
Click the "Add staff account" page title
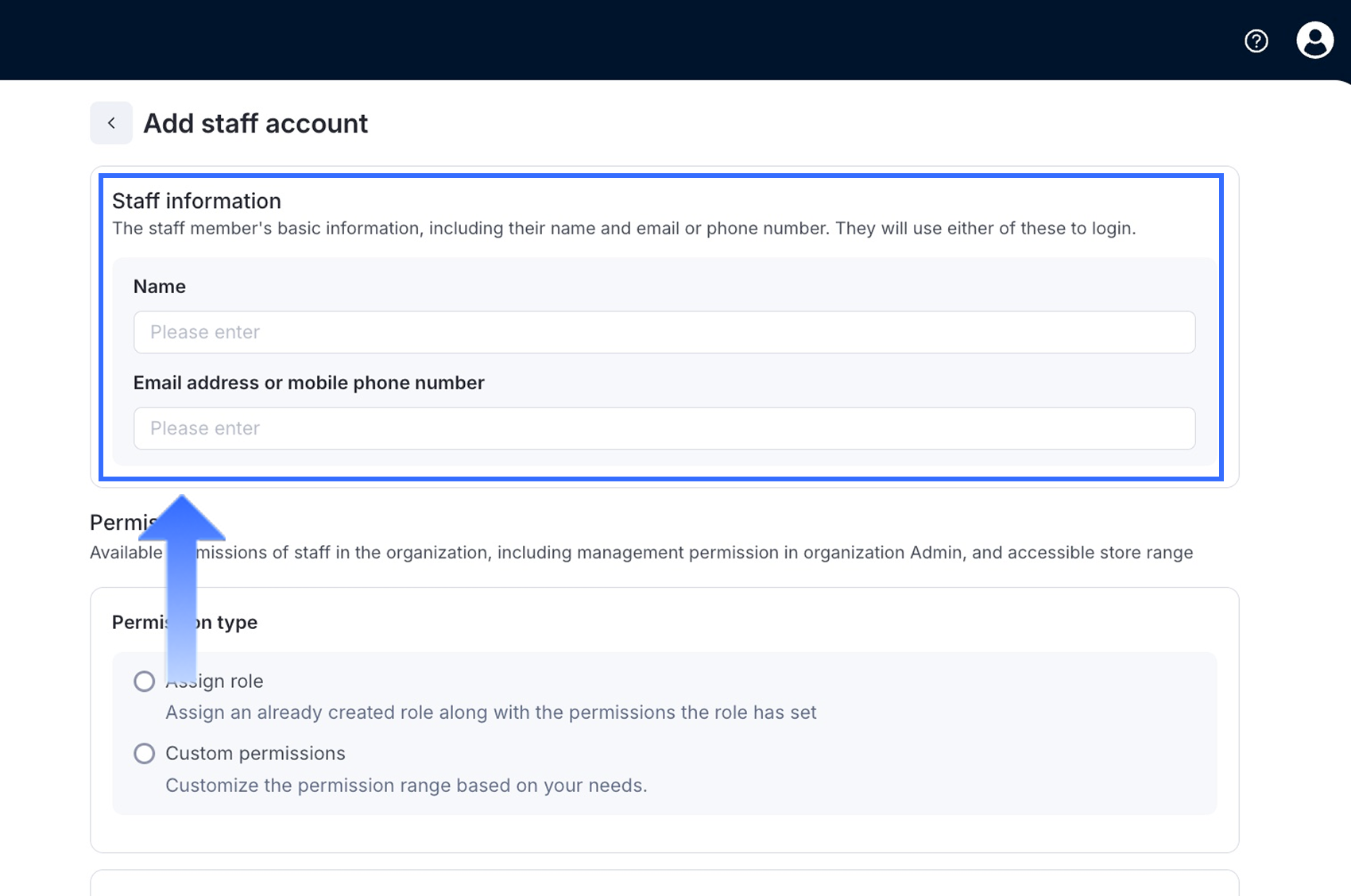pyautogui.click(x=255, y=123)
